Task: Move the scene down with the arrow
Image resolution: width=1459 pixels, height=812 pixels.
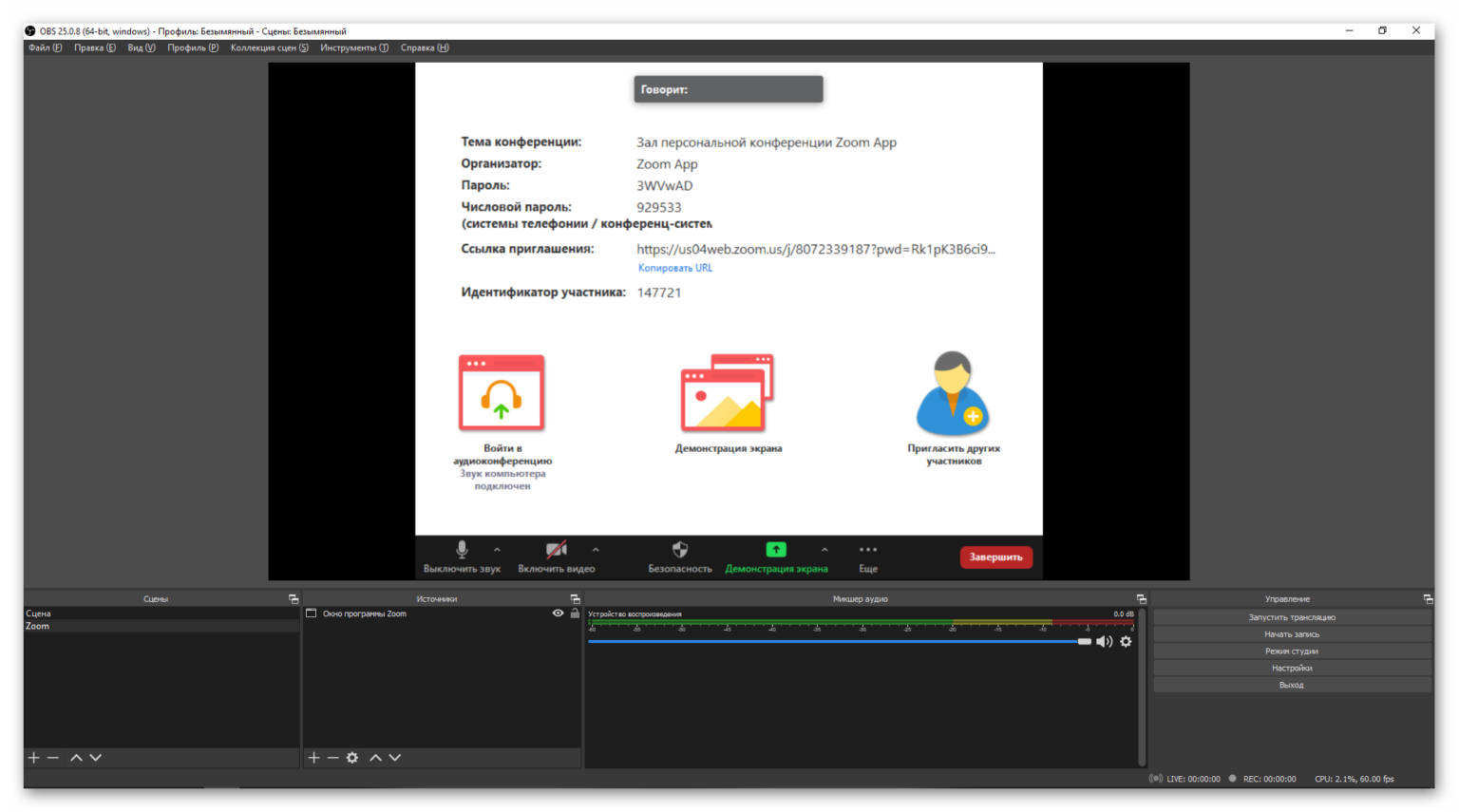Action: (x=95, y=758)
